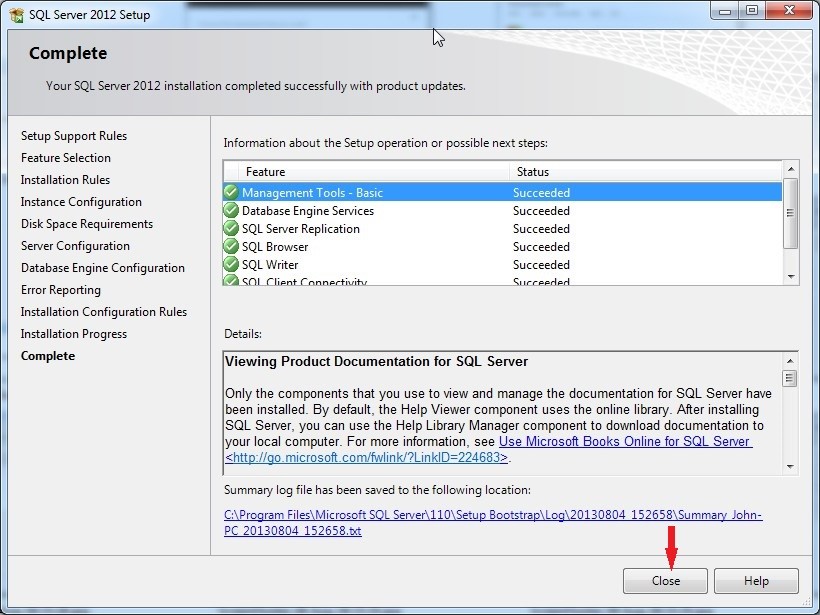Screen dimensions: 820x615
Task: Click the Help button
Action: [x=756, y=581]
